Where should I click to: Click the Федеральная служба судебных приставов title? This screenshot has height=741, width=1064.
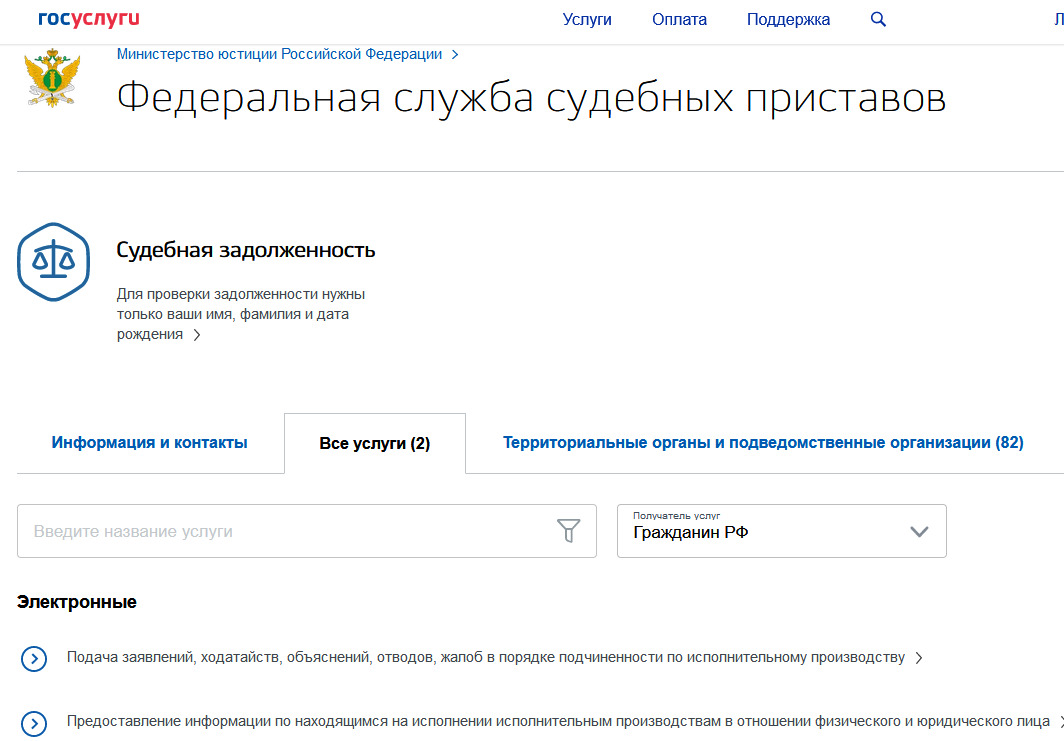531,98
